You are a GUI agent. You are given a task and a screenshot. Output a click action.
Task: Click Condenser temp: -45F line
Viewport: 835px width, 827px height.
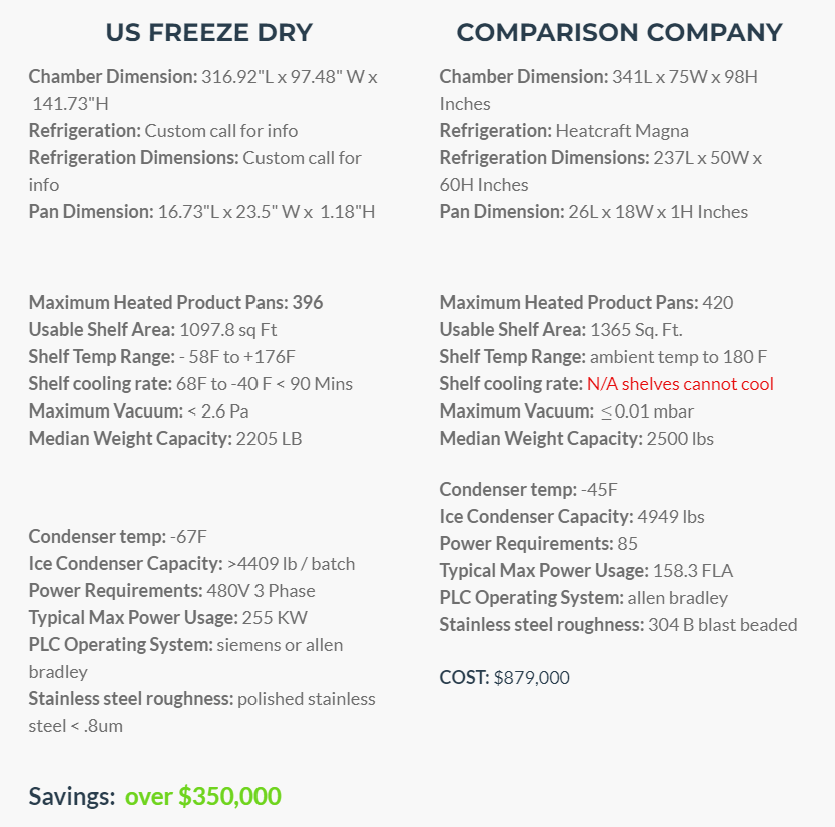tap(528, 489)
